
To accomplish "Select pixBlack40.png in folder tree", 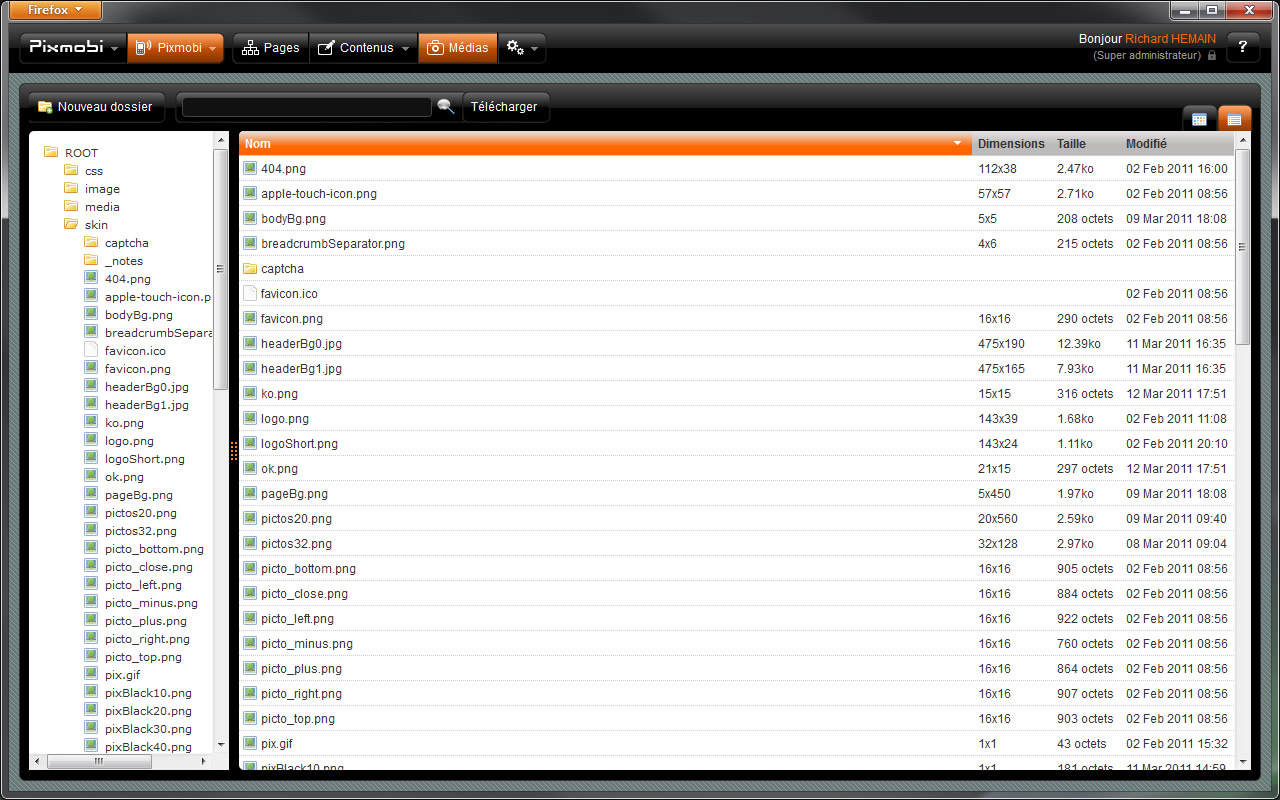I will [x=148, y=747].
